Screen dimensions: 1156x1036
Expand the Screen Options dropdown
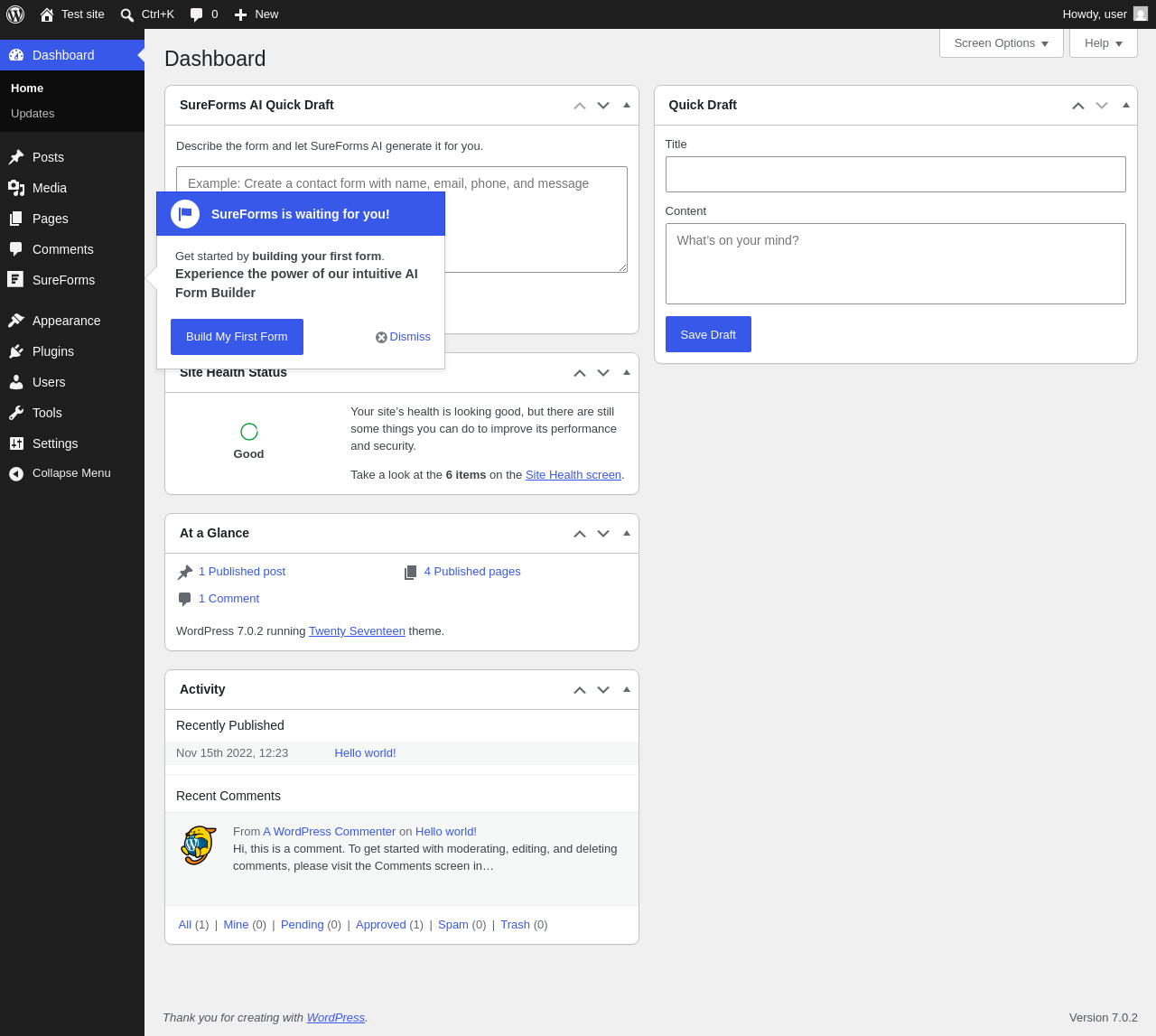point(1002,43)
